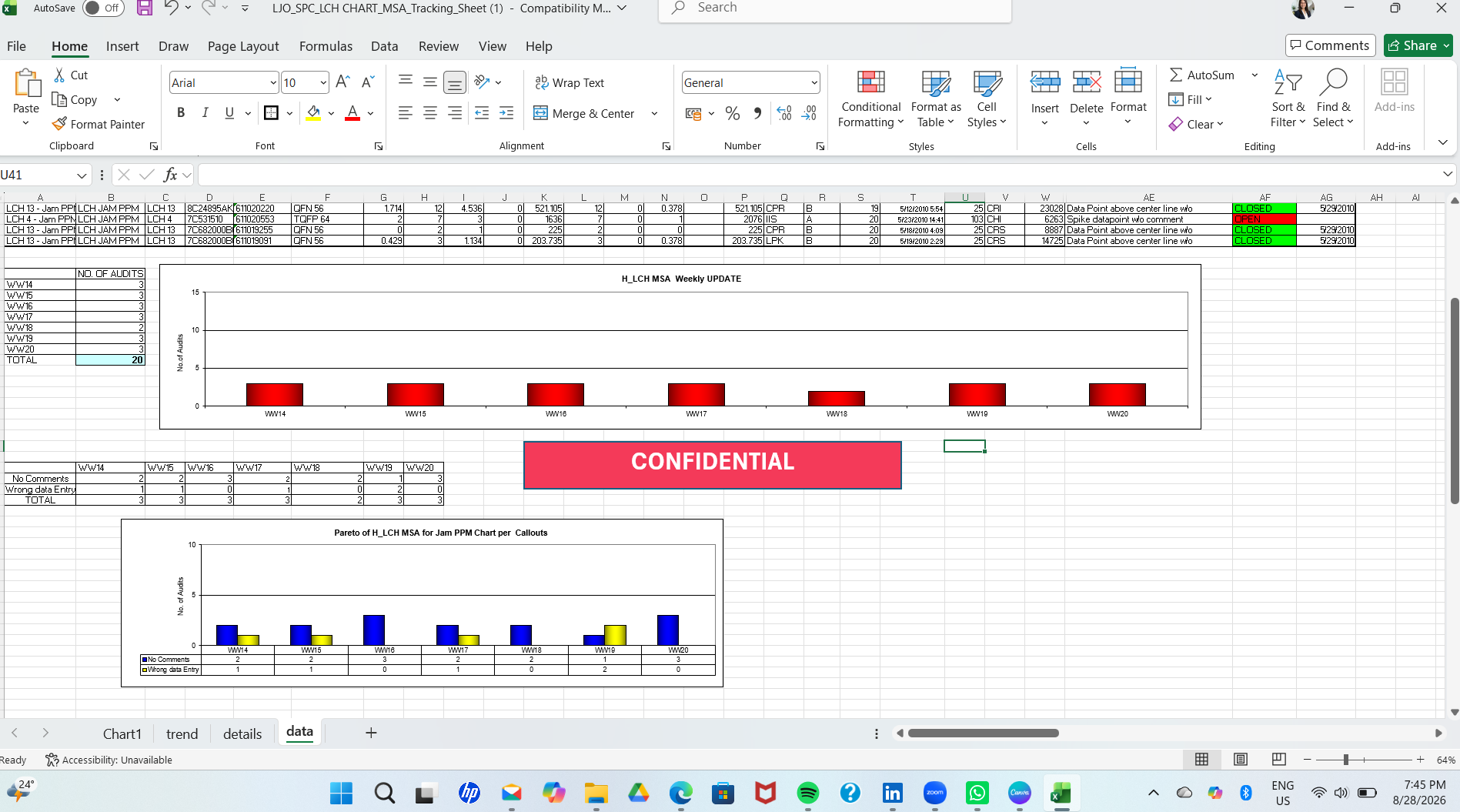
Task: Switch to Page Layout view in status bar
Action: click(x=1241, y=760)
